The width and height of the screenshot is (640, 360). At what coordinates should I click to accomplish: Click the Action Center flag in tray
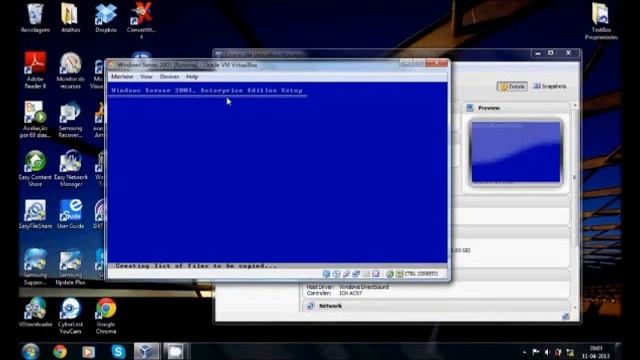click(x=536, y=352)
